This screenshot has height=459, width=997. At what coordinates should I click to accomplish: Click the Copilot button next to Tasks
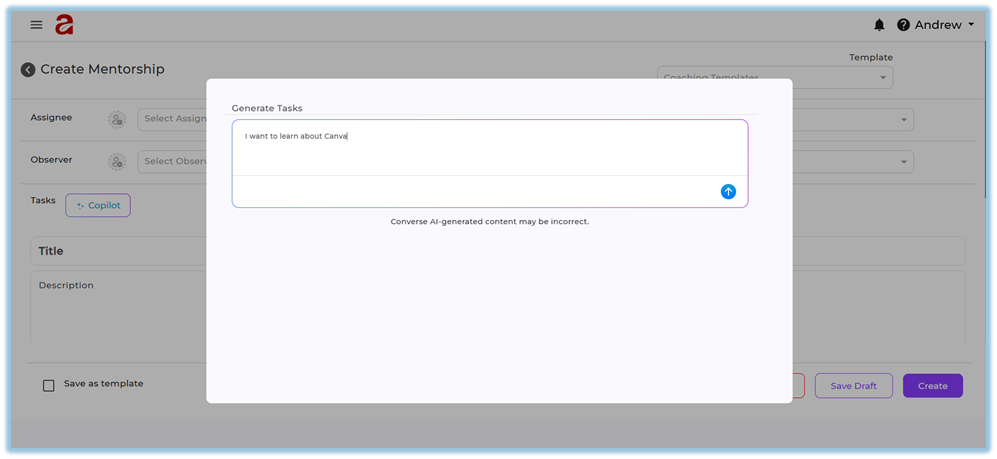coord(98,205)
